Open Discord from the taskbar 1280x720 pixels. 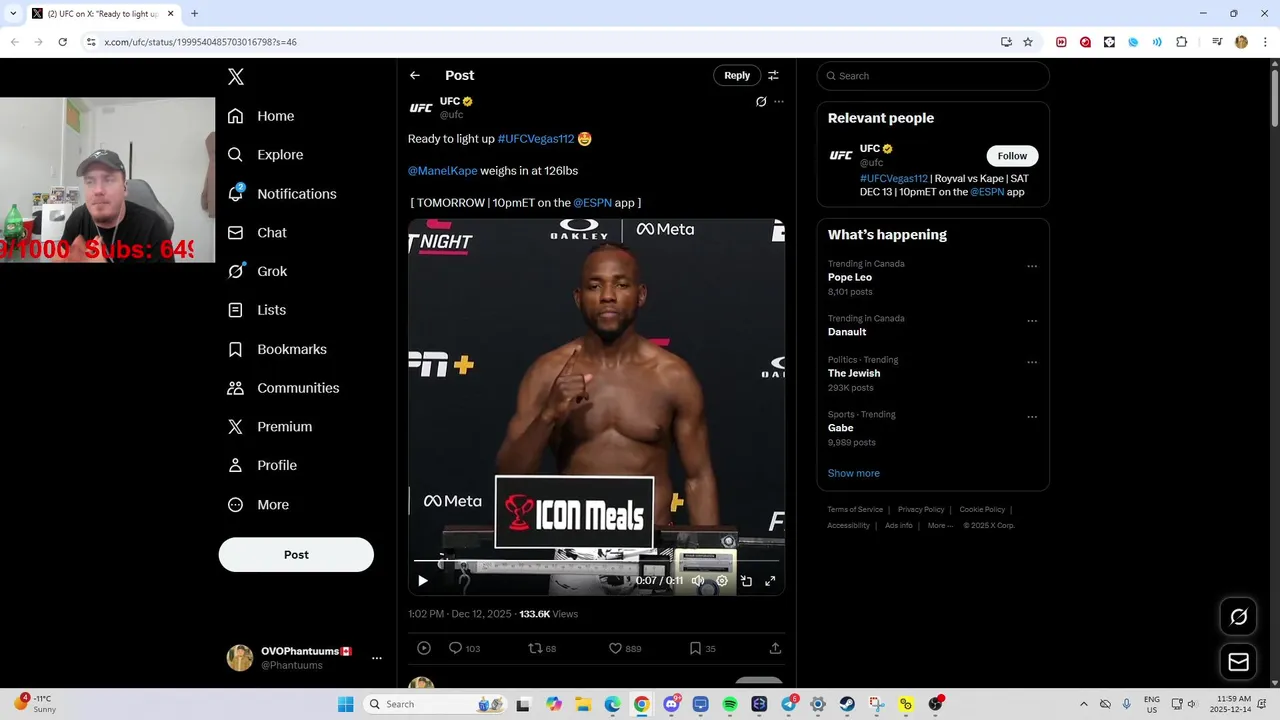tap(671, 704)
